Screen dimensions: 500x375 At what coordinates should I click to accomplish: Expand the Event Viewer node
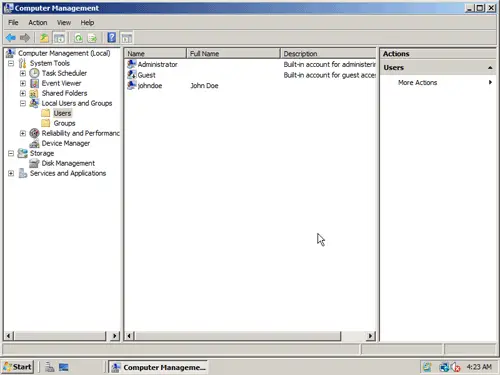(x=23, y=83)
